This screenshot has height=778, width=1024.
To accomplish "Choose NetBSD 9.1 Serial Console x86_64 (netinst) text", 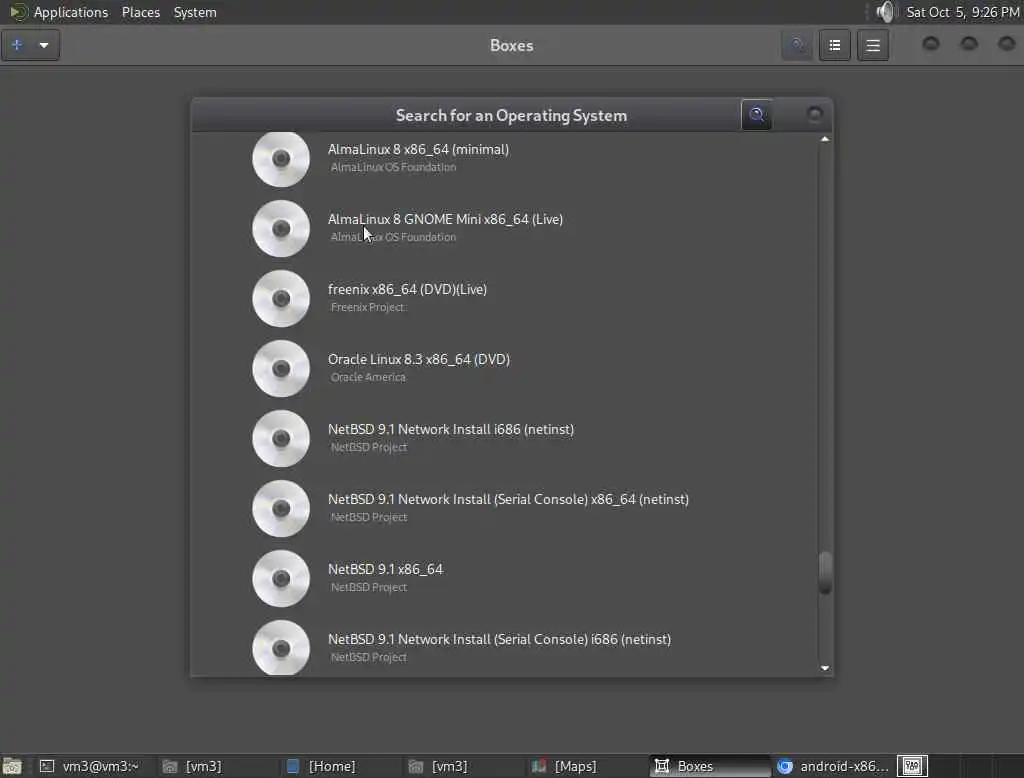I will [508, 499].
